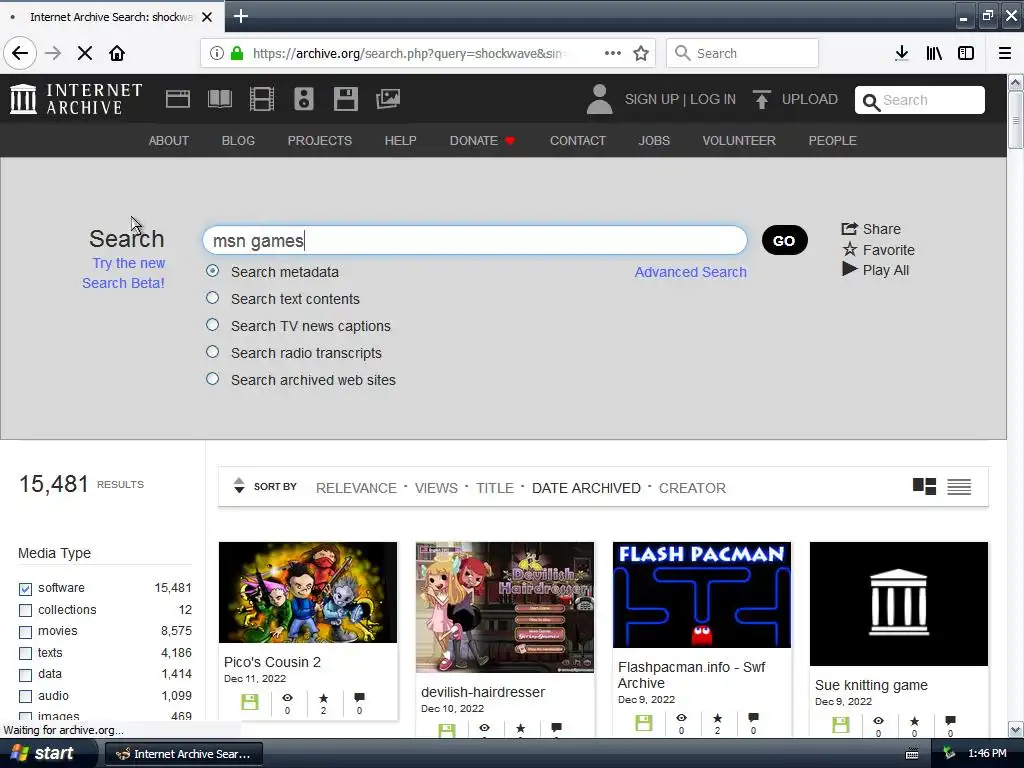Open Projects menu item
Viewport: 1024px width, 768px height.
(319, 140)
